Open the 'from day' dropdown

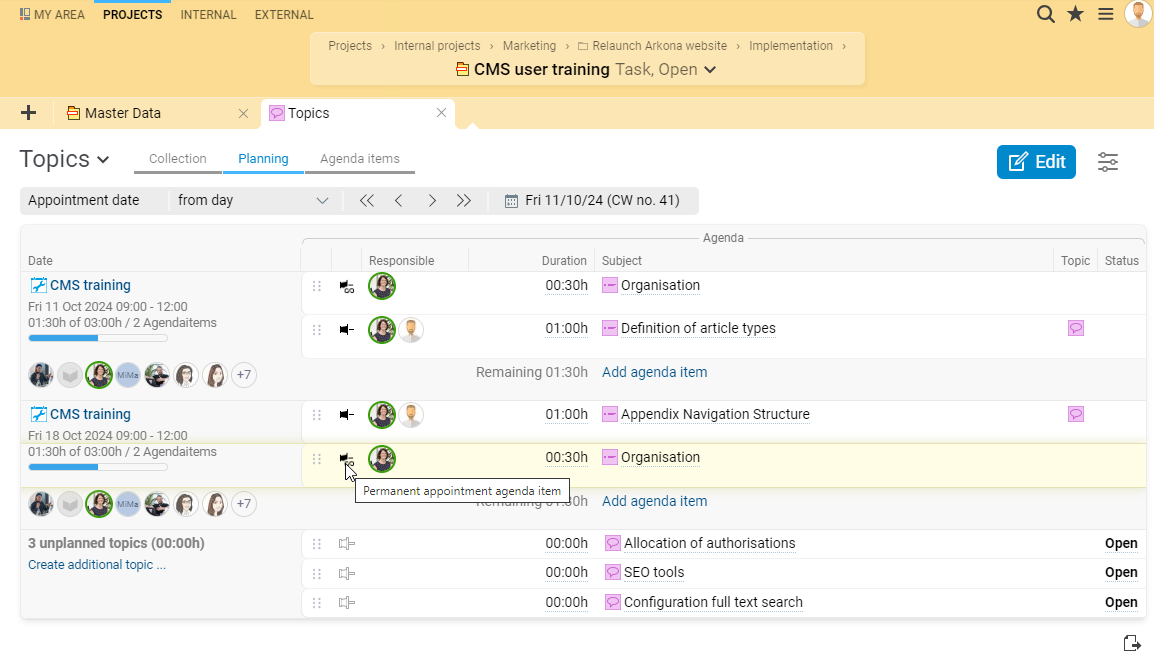tap(252, 200)
